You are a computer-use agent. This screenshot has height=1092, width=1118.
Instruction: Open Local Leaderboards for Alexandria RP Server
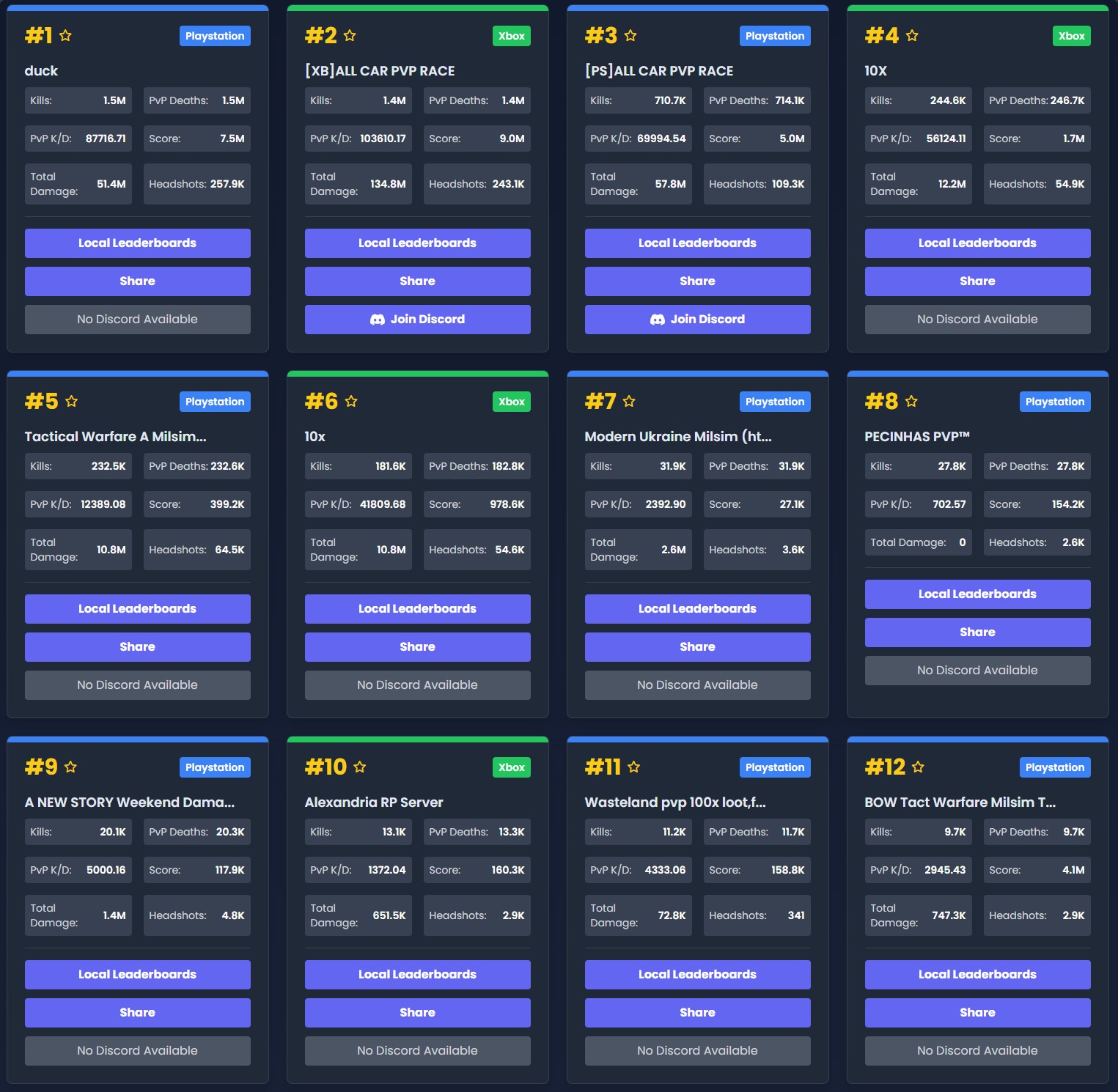click(418, 975)
